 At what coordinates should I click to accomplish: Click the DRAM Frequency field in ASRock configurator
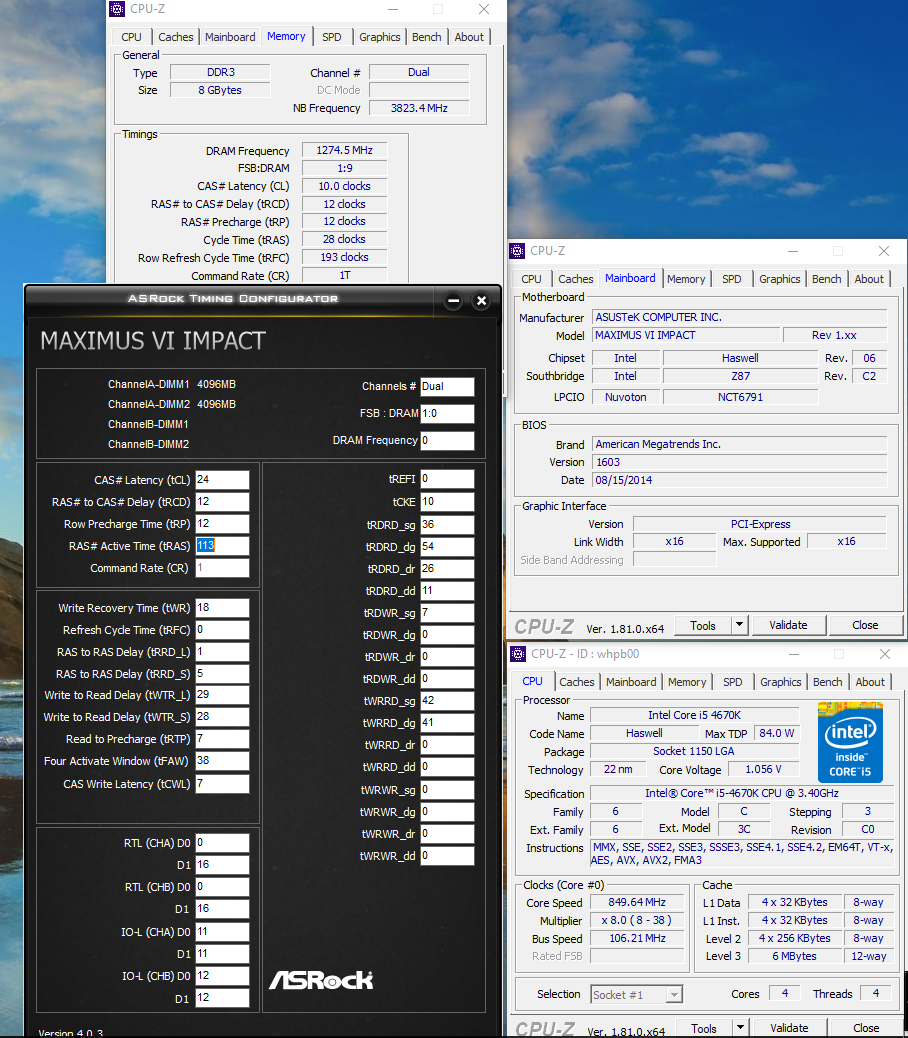click(447, 441)
